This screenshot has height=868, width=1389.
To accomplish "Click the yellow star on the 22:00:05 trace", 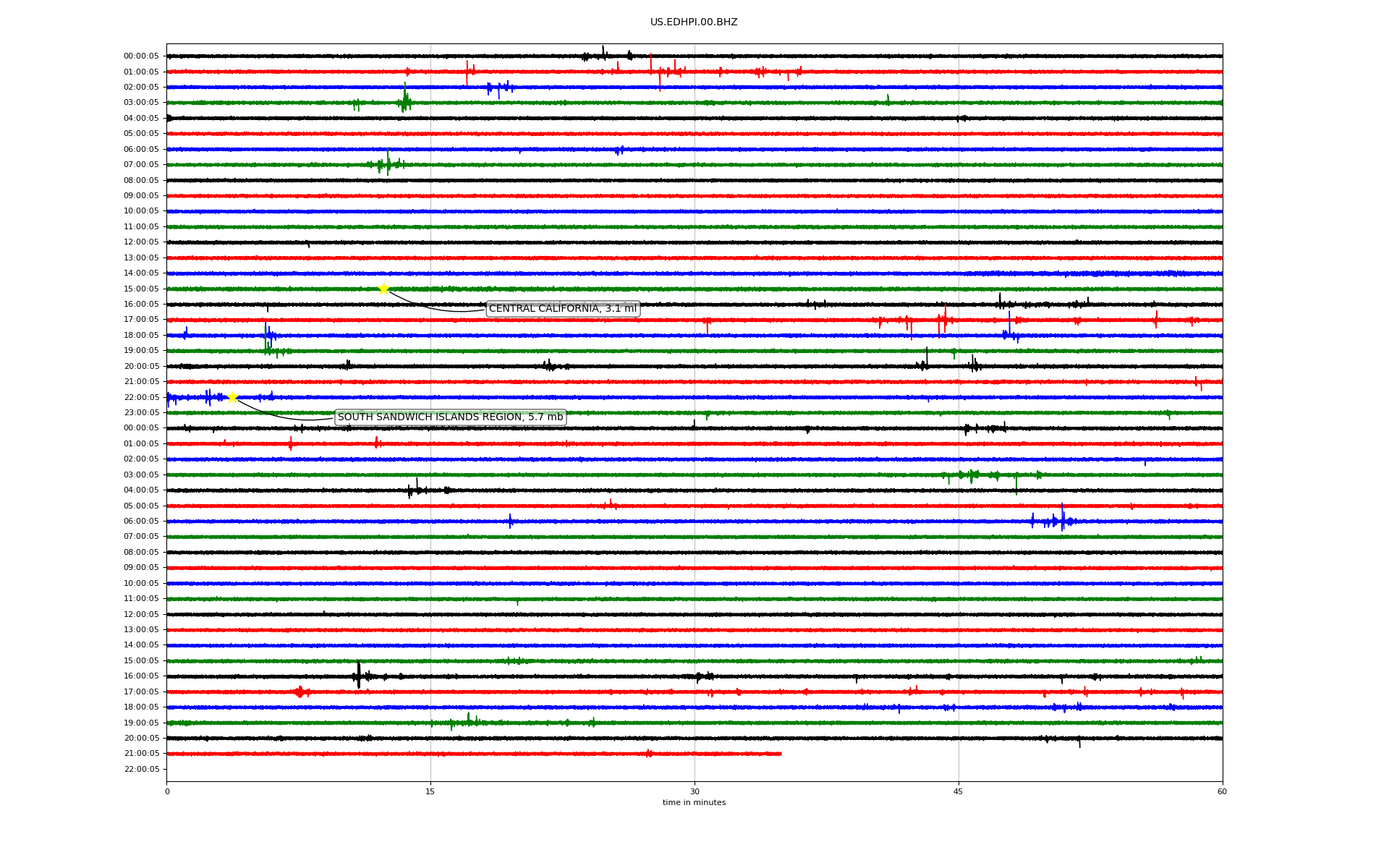I will [x=232, y=397].
